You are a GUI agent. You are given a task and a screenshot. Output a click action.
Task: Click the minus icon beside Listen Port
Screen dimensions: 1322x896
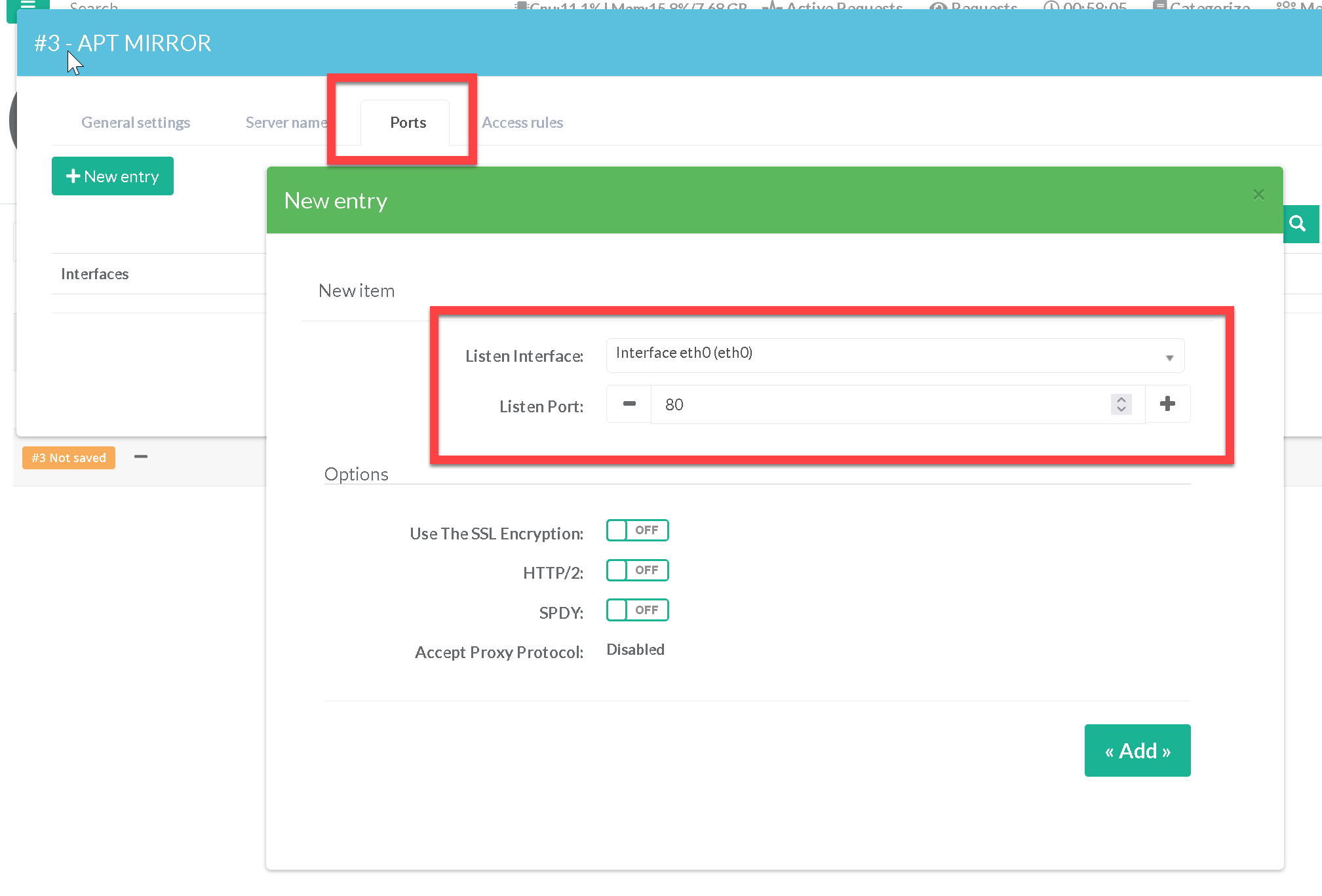coord(629,404)
